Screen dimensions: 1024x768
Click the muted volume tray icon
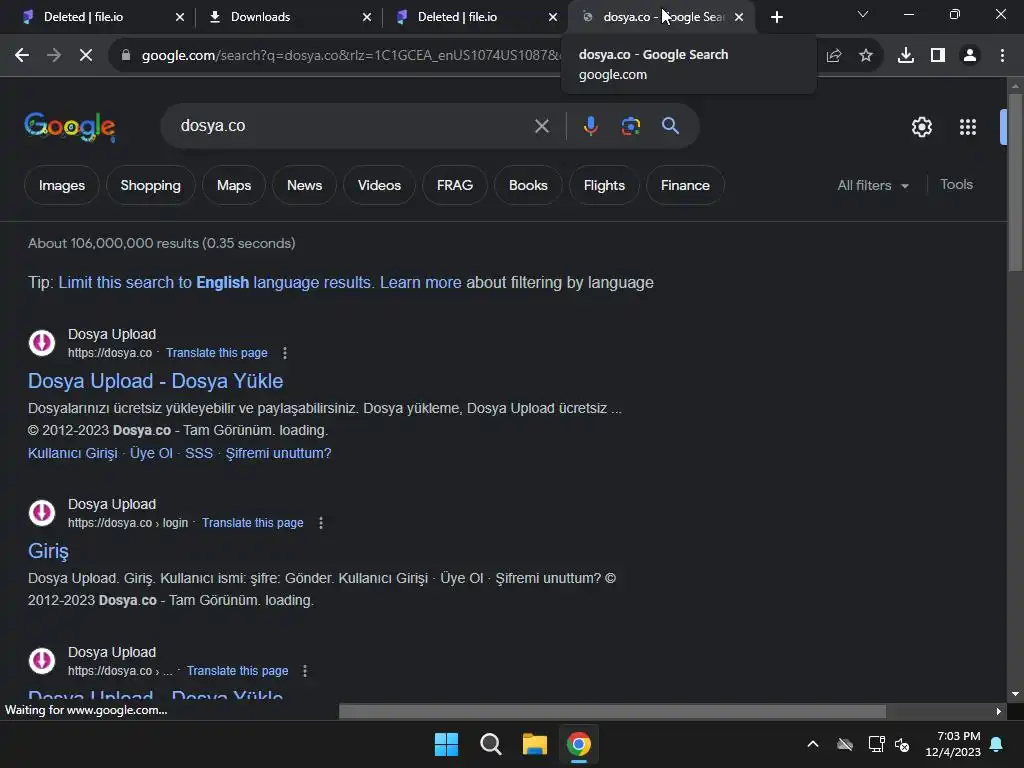902,744
